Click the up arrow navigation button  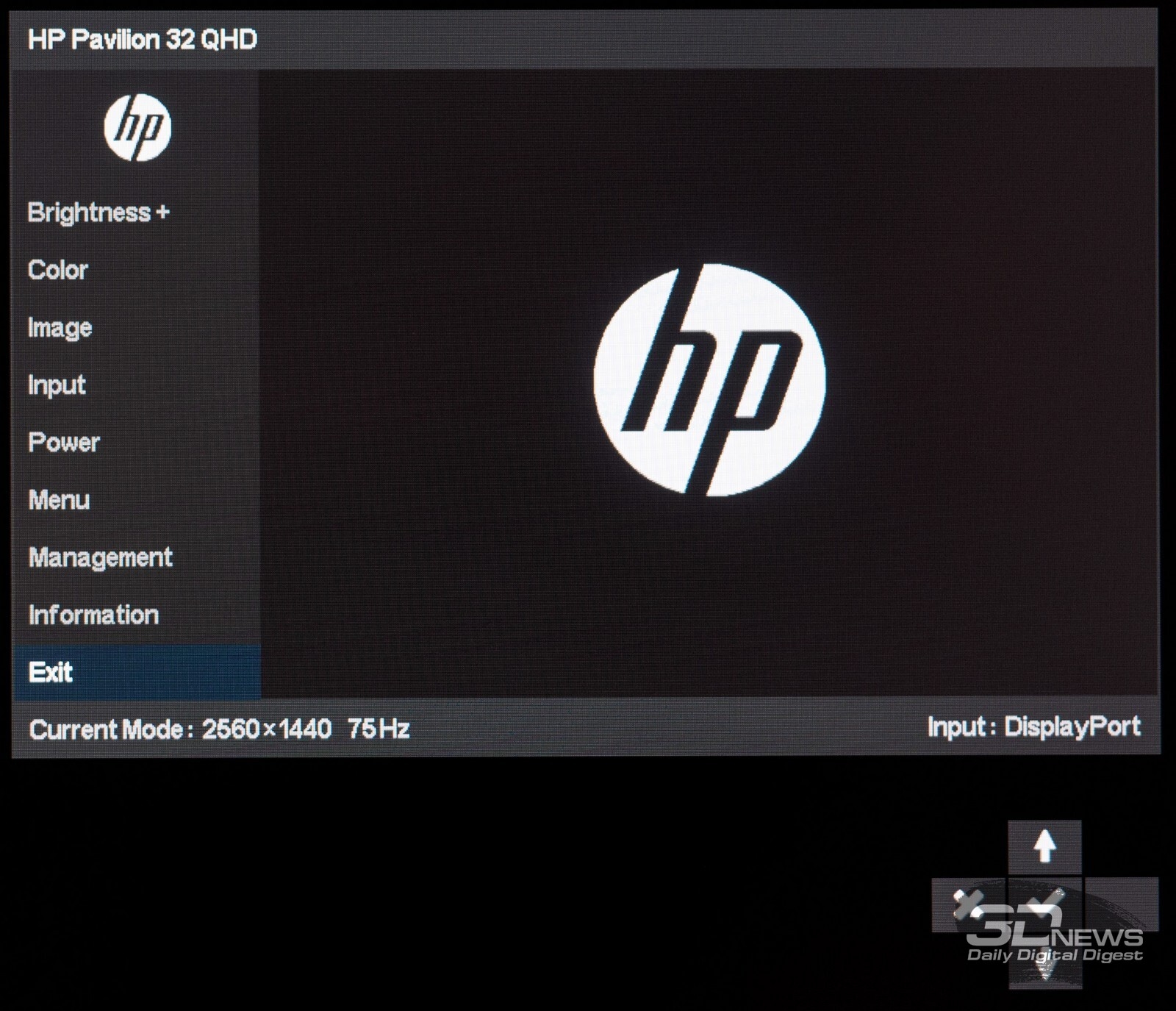pos(1044,848)
